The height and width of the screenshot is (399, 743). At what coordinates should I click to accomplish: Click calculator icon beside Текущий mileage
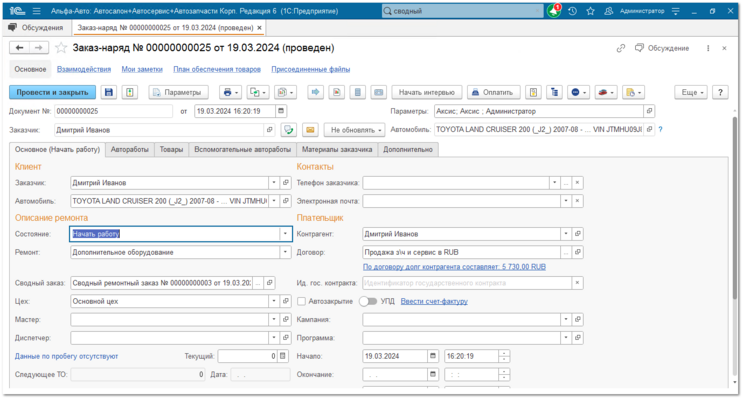click(x=283, y=356)
